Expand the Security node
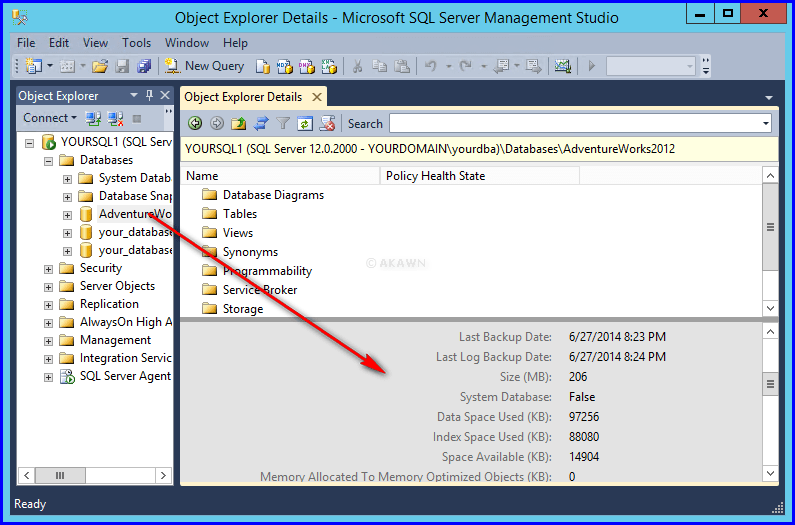The width and height of the screenshot is (795, 525). click(48, 269)
